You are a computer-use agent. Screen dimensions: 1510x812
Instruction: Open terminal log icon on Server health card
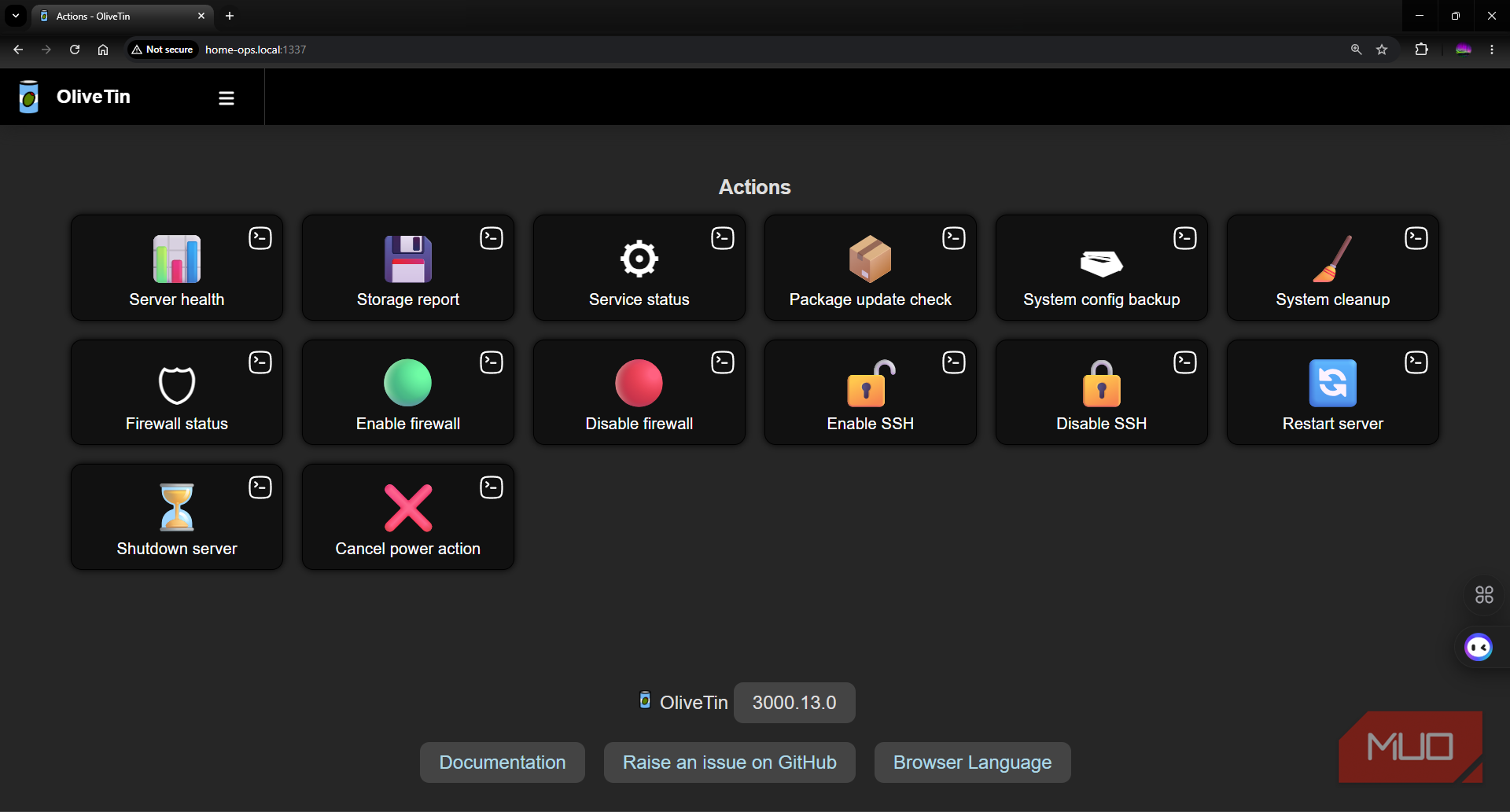click(x=260, y=237)
